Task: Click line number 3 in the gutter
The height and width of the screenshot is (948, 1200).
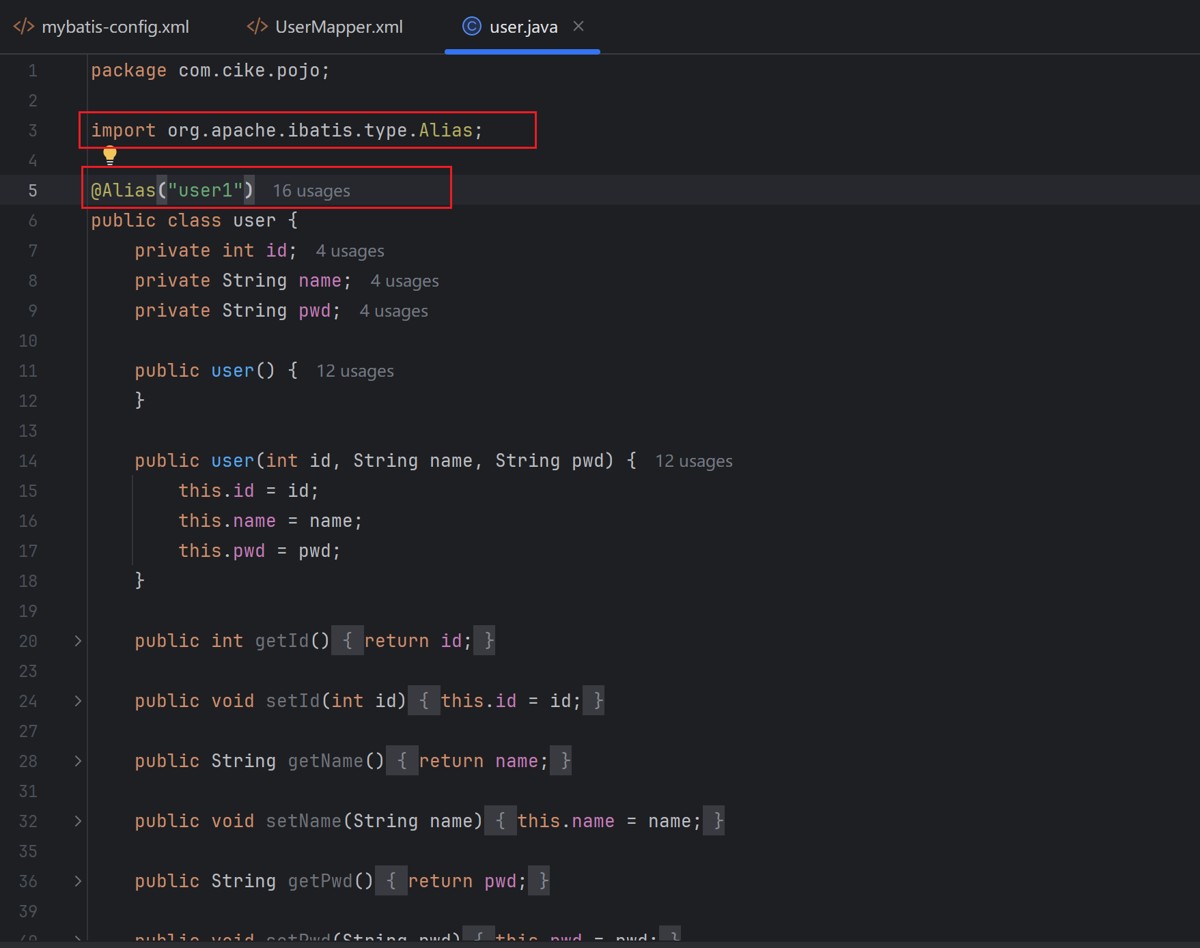Action: pos(33,130)
